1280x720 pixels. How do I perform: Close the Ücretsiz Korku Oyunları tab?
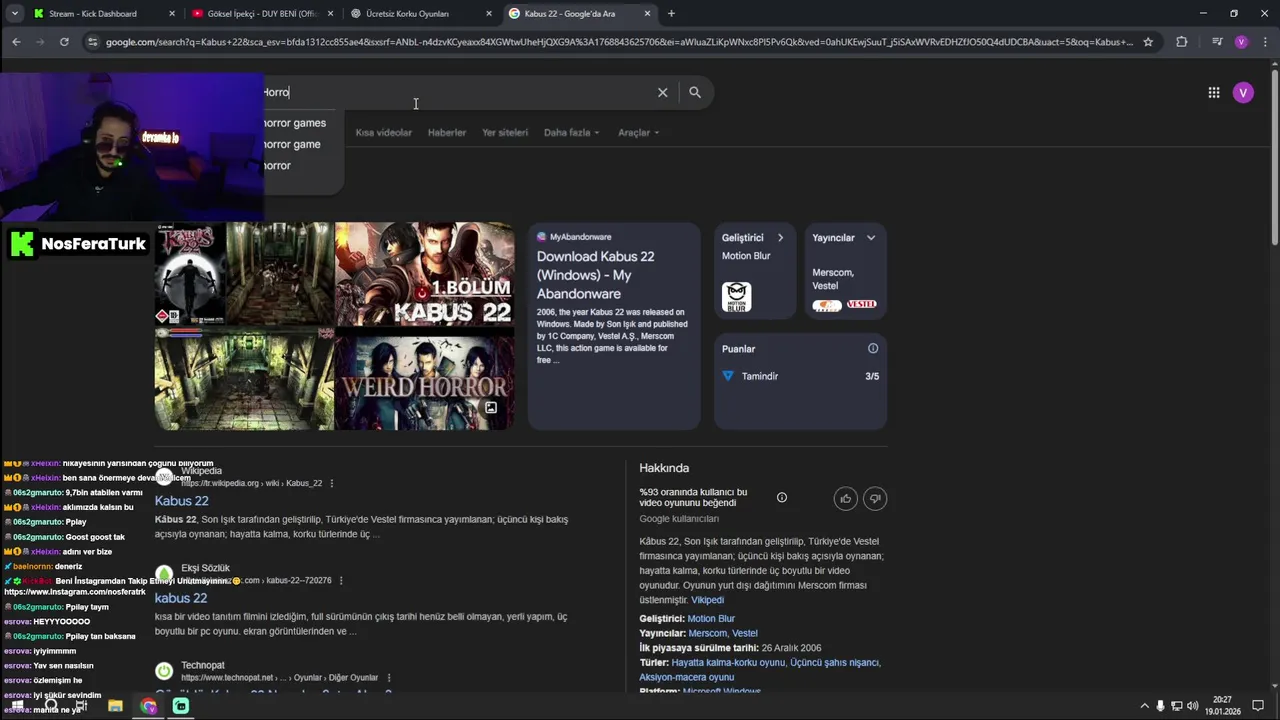click(489, 14)
